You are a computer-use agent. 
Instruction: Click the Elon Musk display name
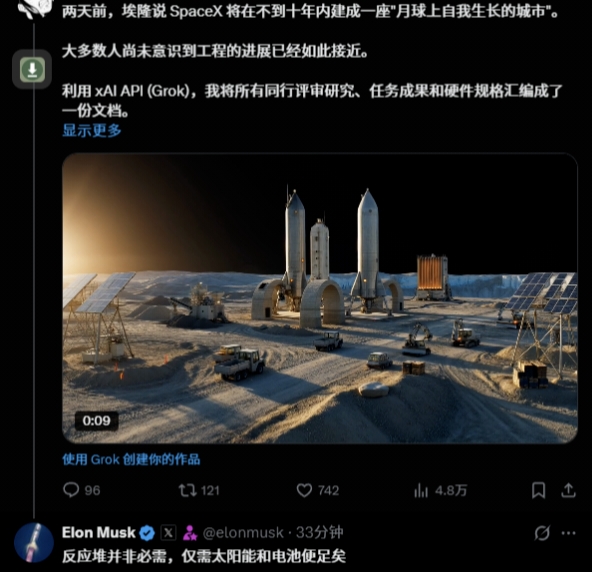[99, 532]
